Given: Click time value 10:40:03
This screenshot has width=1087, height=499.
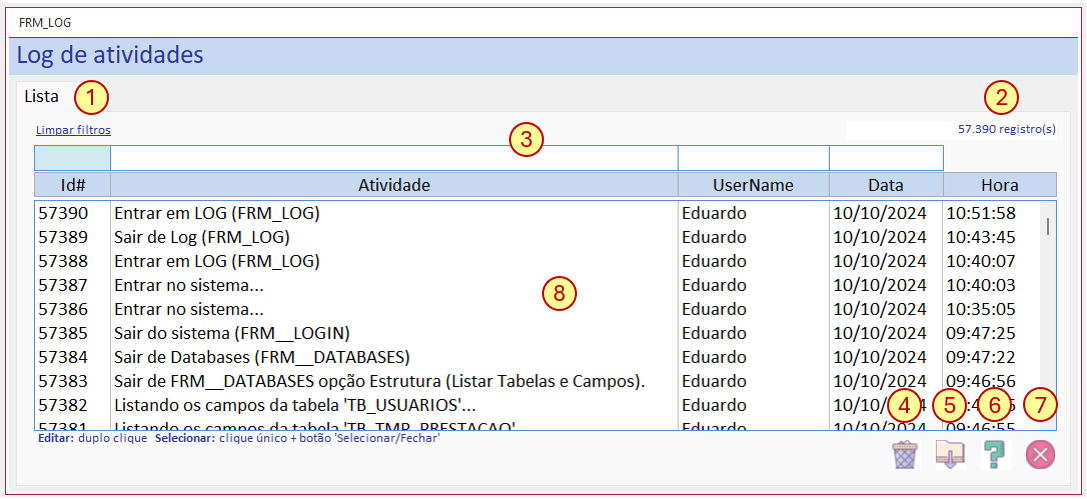Looking at the screenshot, I should [x=980, y=285].
